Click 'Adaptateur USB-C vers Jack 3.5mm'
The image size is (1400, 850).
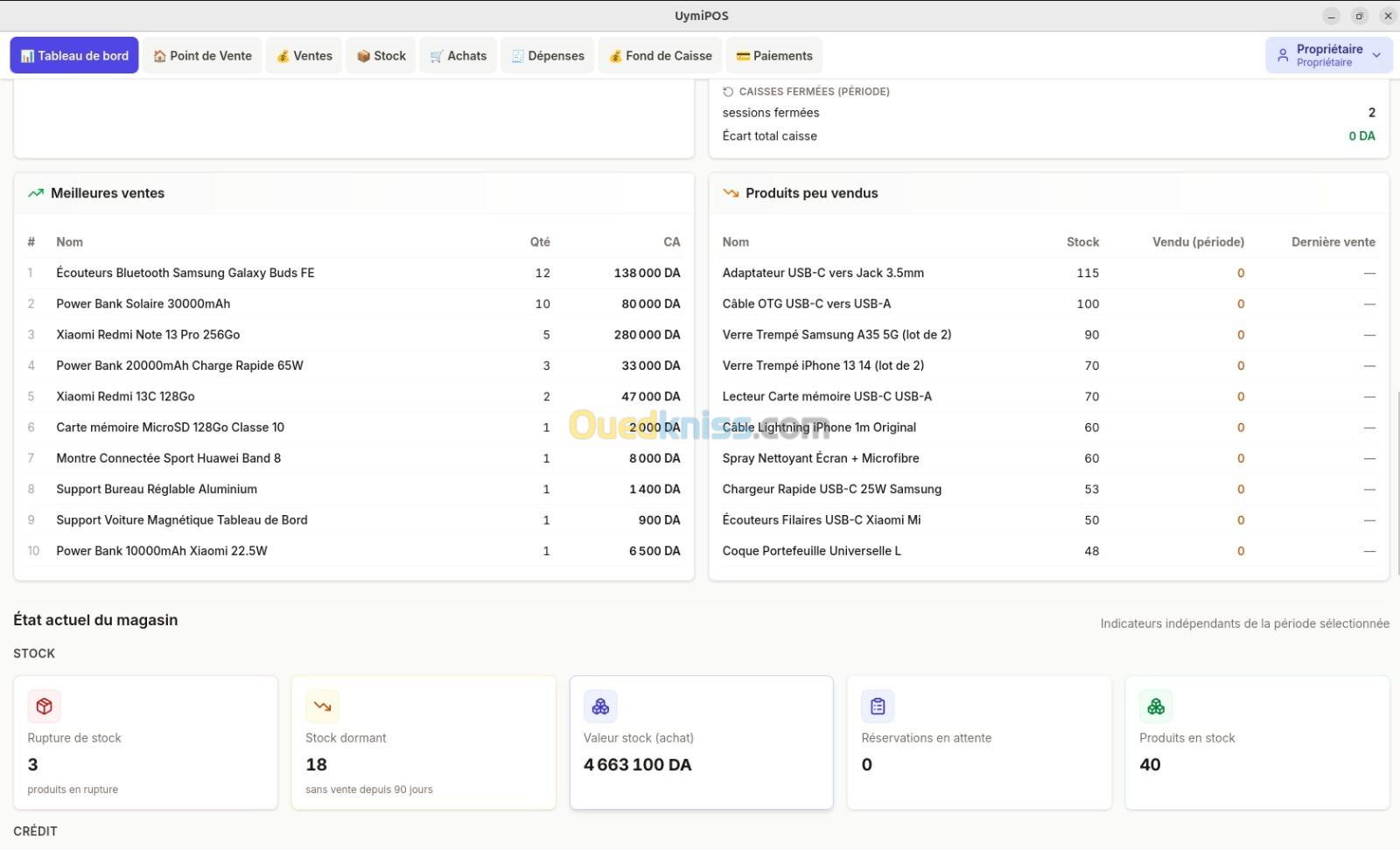coord(822,273)
